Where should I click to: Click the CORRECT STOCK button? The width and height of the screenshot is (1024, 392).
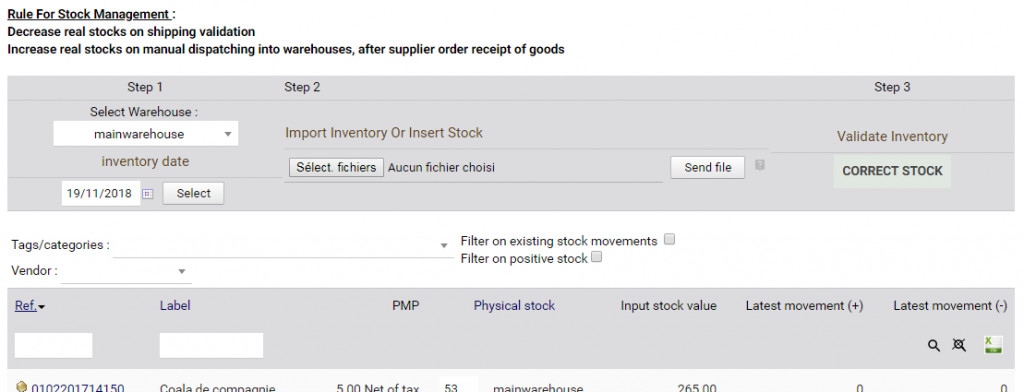[892, 171]
